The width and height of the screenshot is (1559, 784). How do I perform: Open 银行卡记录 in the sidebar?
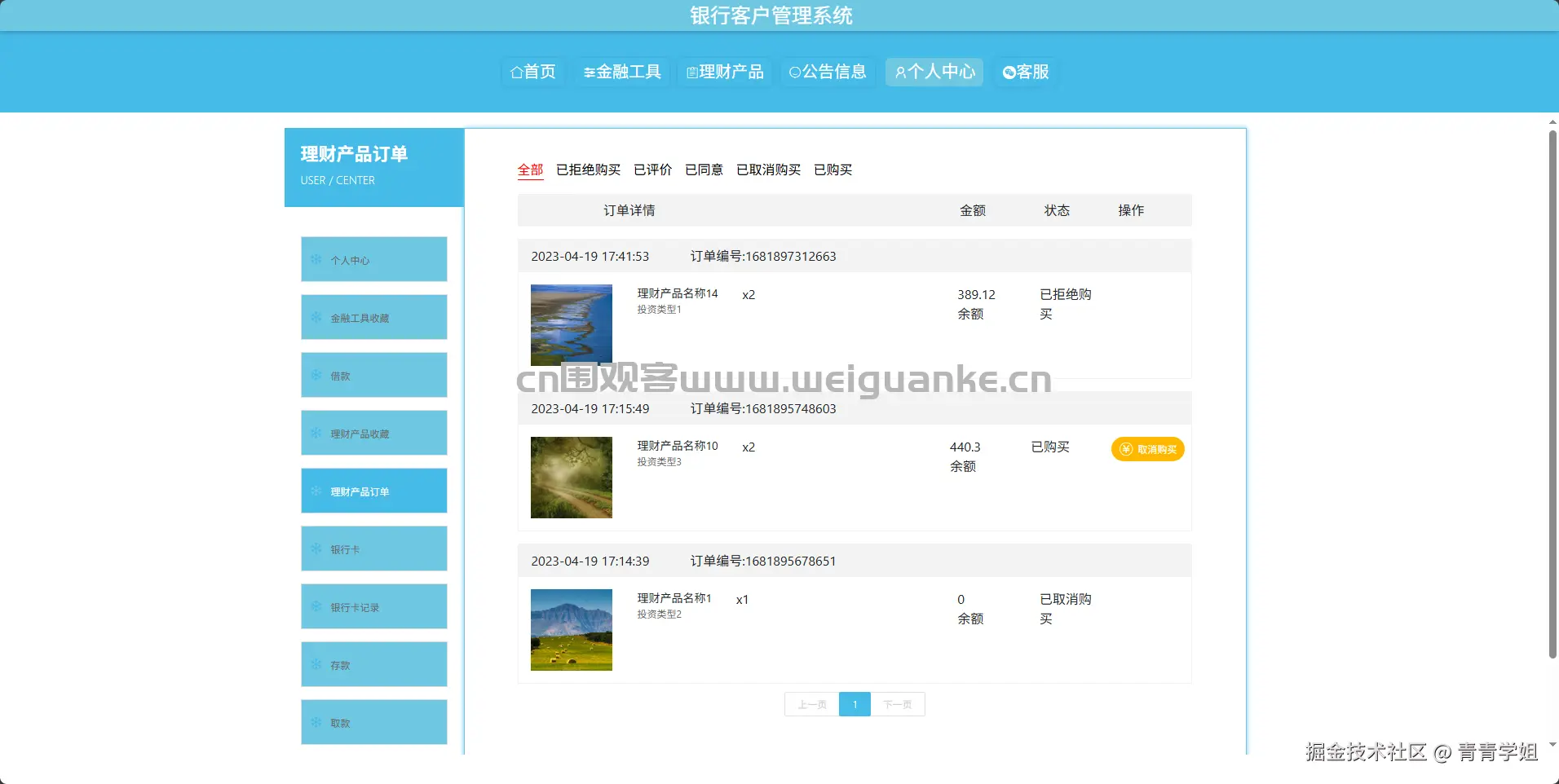click(374, 606)
